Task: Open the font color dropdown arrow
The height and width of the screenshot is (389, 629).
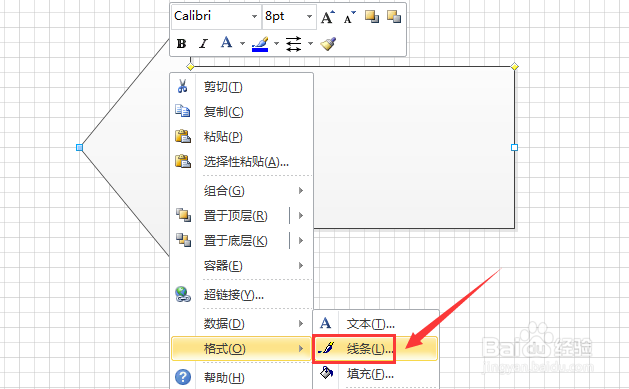Action: 242,43
